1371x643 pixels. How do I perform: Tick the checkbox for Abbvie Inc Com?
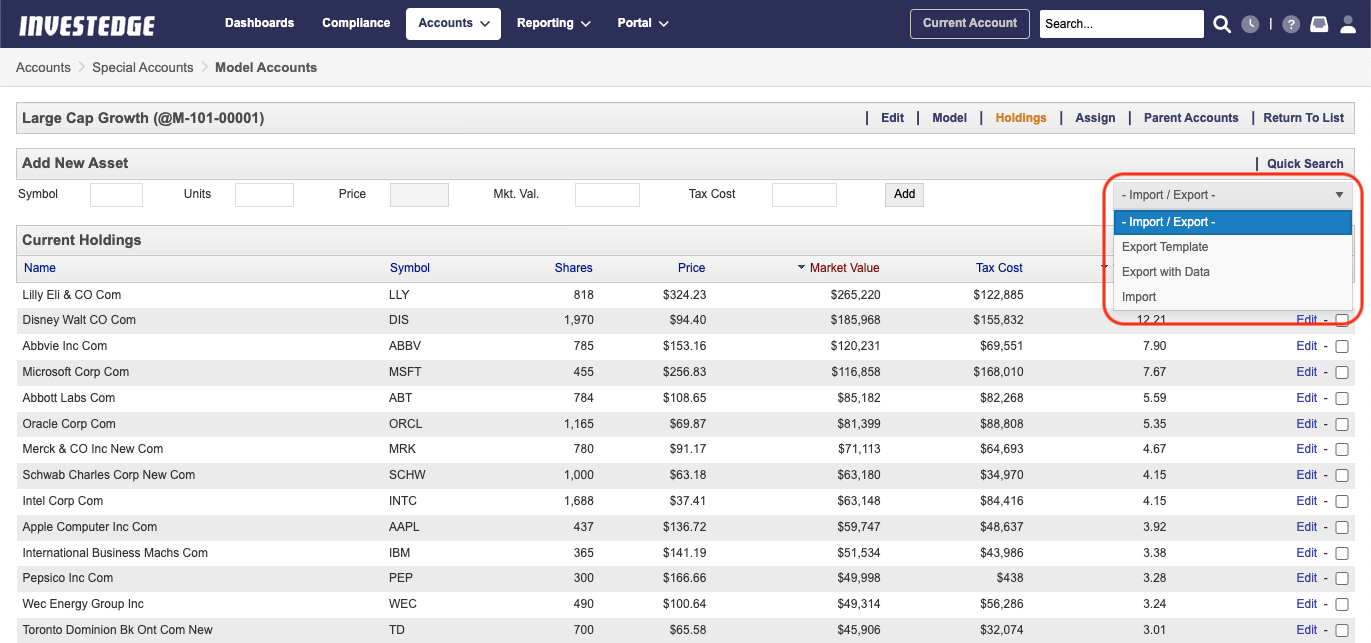pos(1342,346)
